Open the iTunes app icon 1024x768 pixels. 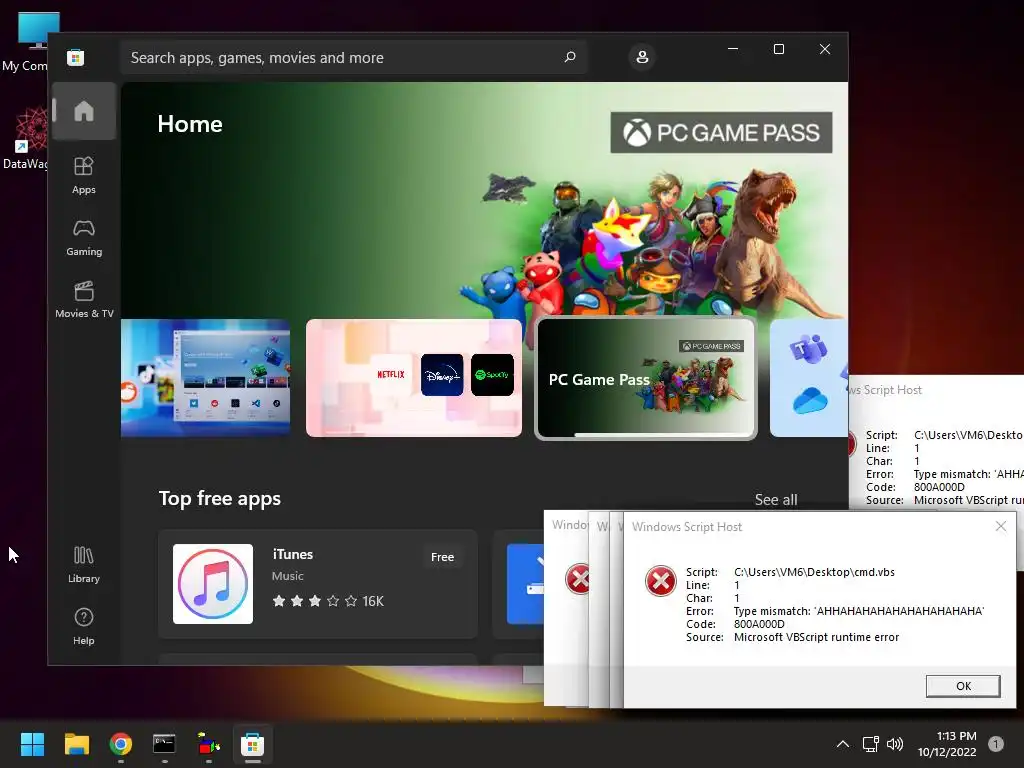[213, 584]
